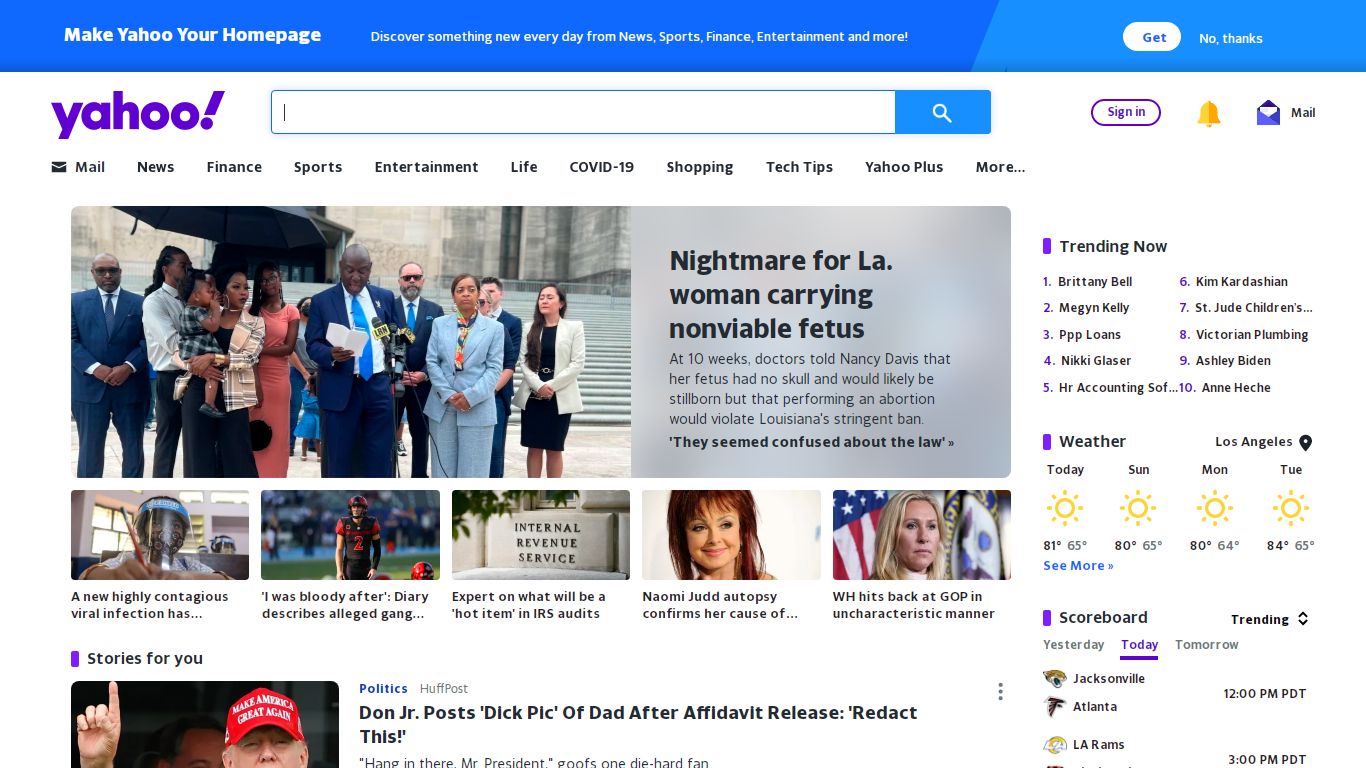Open trending topic St. Jude Children's
Screen dimensions: 1366x768
coord(1254,308)
